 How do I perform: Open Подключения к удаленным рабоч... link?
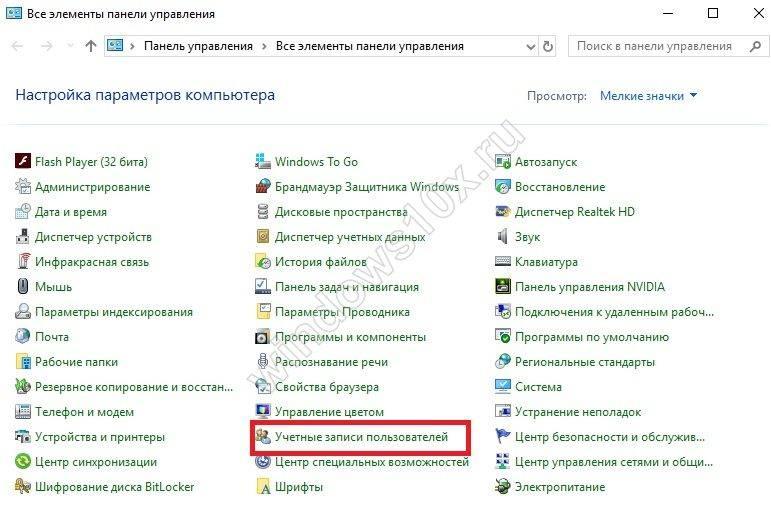click(x=614, y=312)
